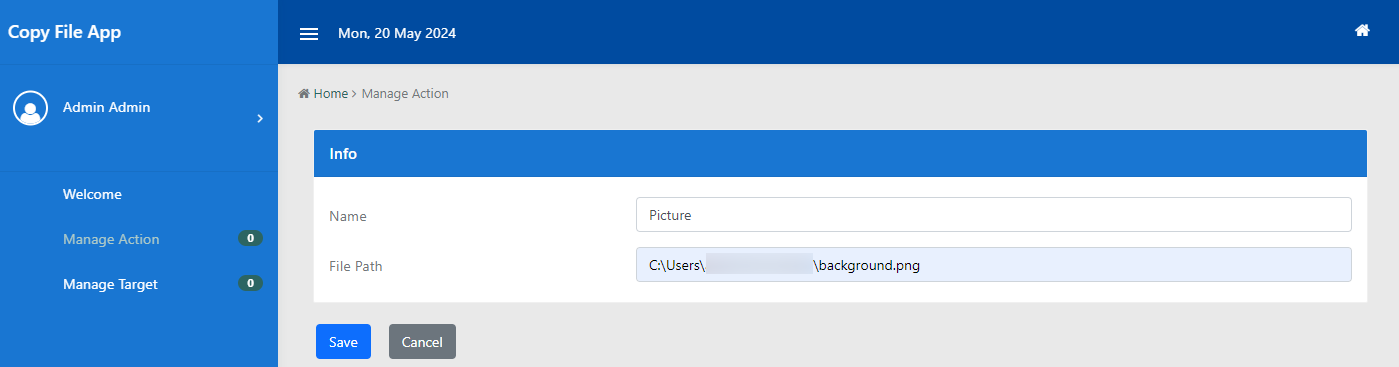The height and width of the screenshot is (367, 1399).
Task: Click the Copy File App title
Action: [64, 32]
